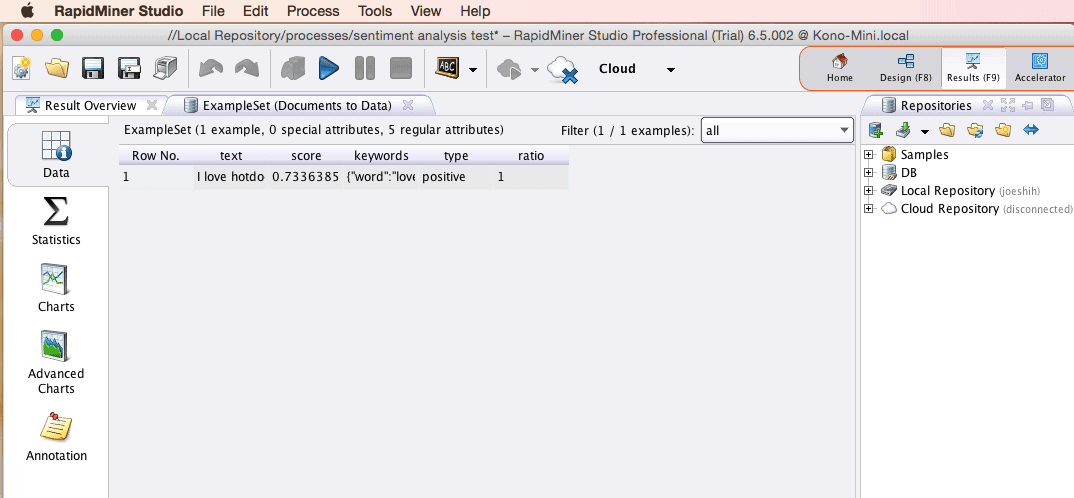1074x498 pixels.
Task: Undo the last action
Action: [211, 69]
